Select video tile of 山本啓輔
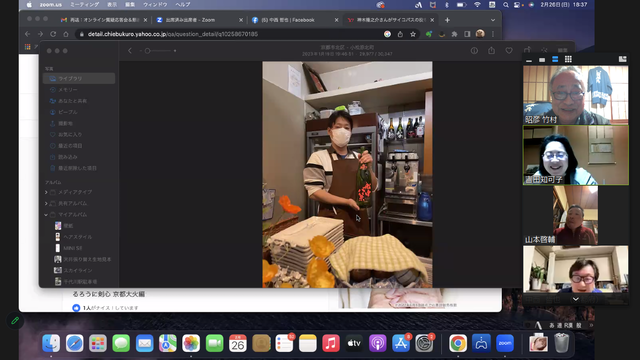This screenshot has width=640, height=360. pos(576,215)
